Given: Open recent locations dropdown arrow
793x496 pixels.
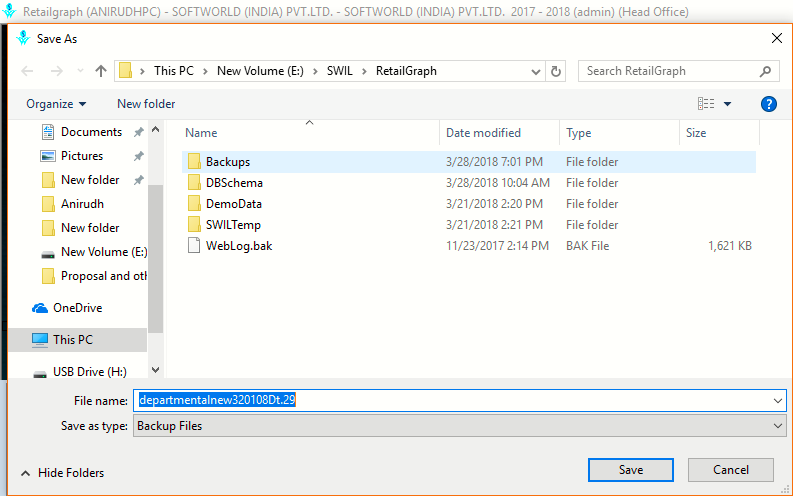Looking at the screenshot, I should coord(80,71).
